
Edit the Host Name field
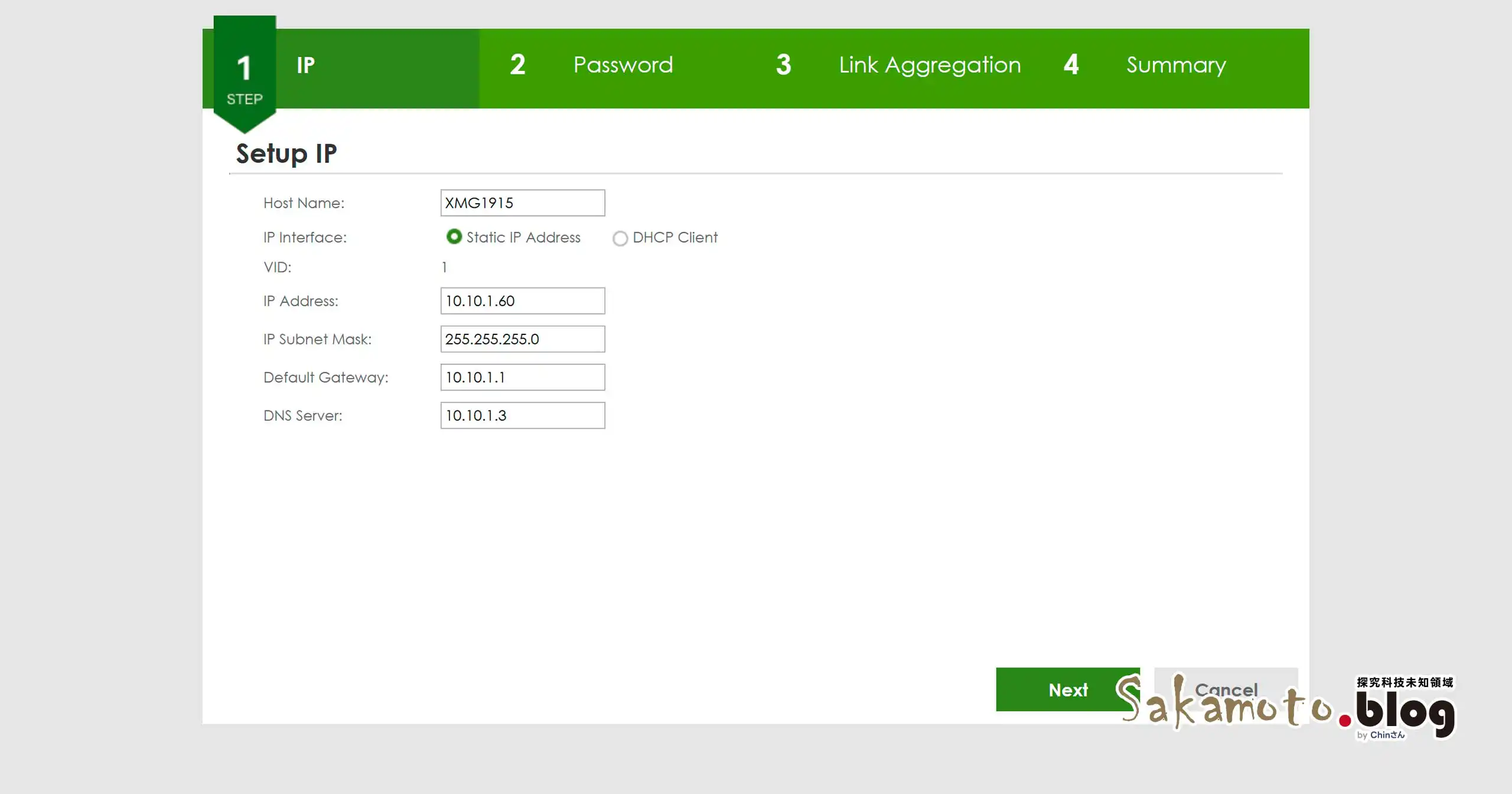pos(522,203)
